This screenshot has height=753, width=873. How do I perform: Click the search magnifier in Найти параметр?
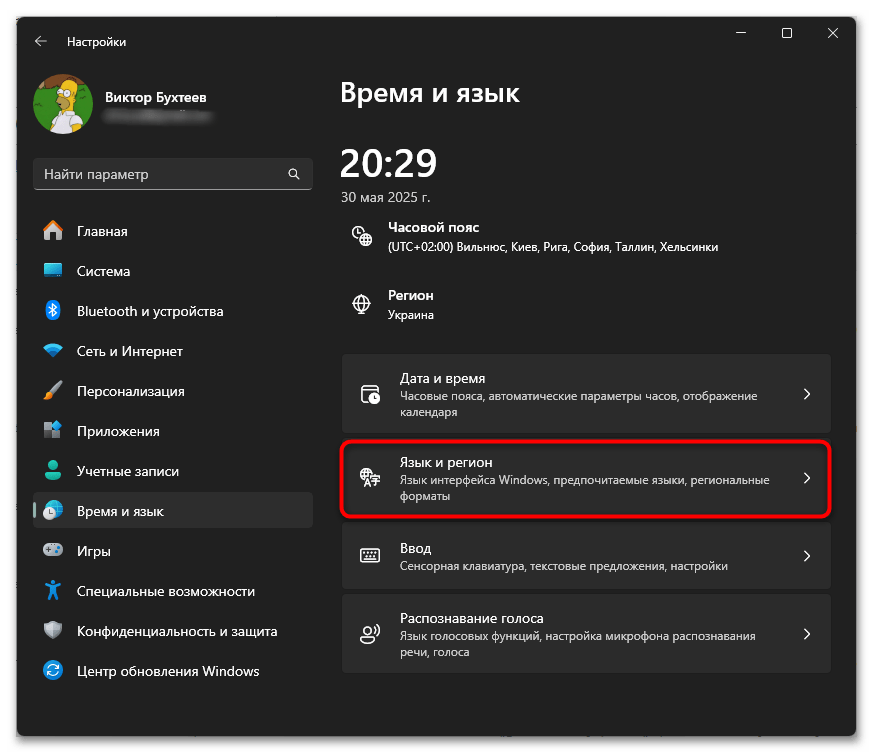294,173
